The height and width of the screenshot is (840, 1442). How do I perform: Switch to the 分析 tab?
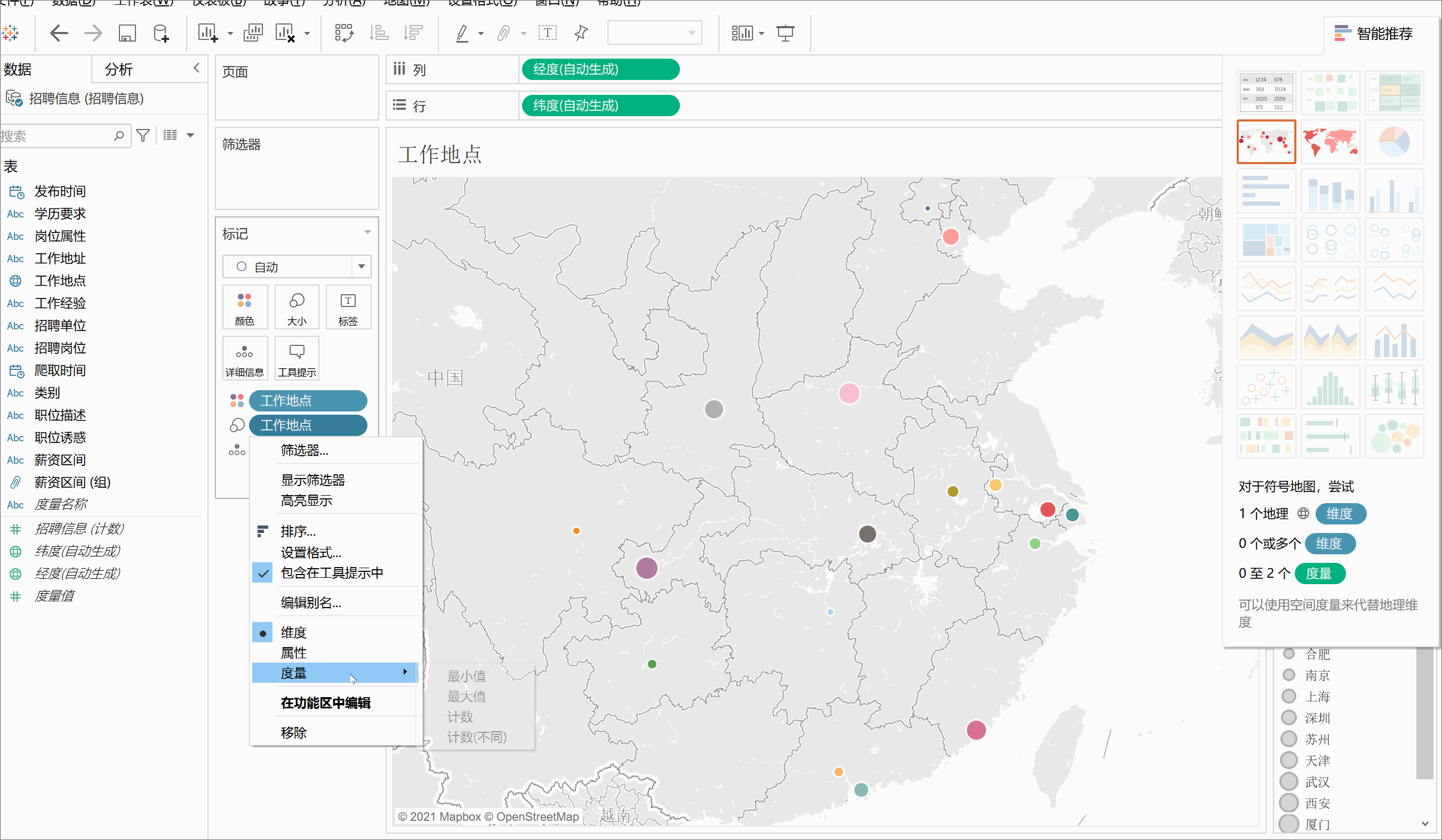pos(119,69)
